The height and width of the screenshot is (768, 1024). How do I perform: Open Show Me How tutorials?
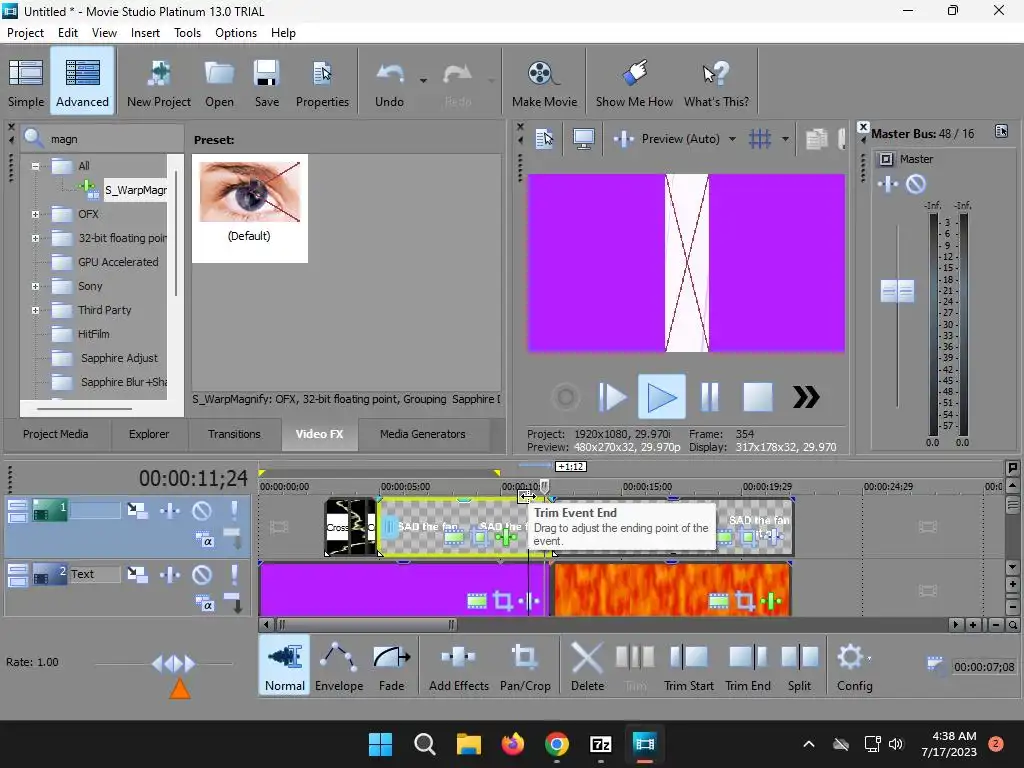pos(634,82)
